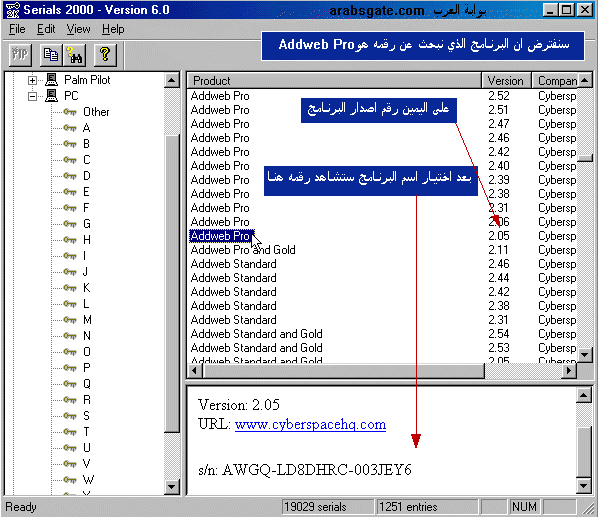Select the tree letter U

[87, 448]
